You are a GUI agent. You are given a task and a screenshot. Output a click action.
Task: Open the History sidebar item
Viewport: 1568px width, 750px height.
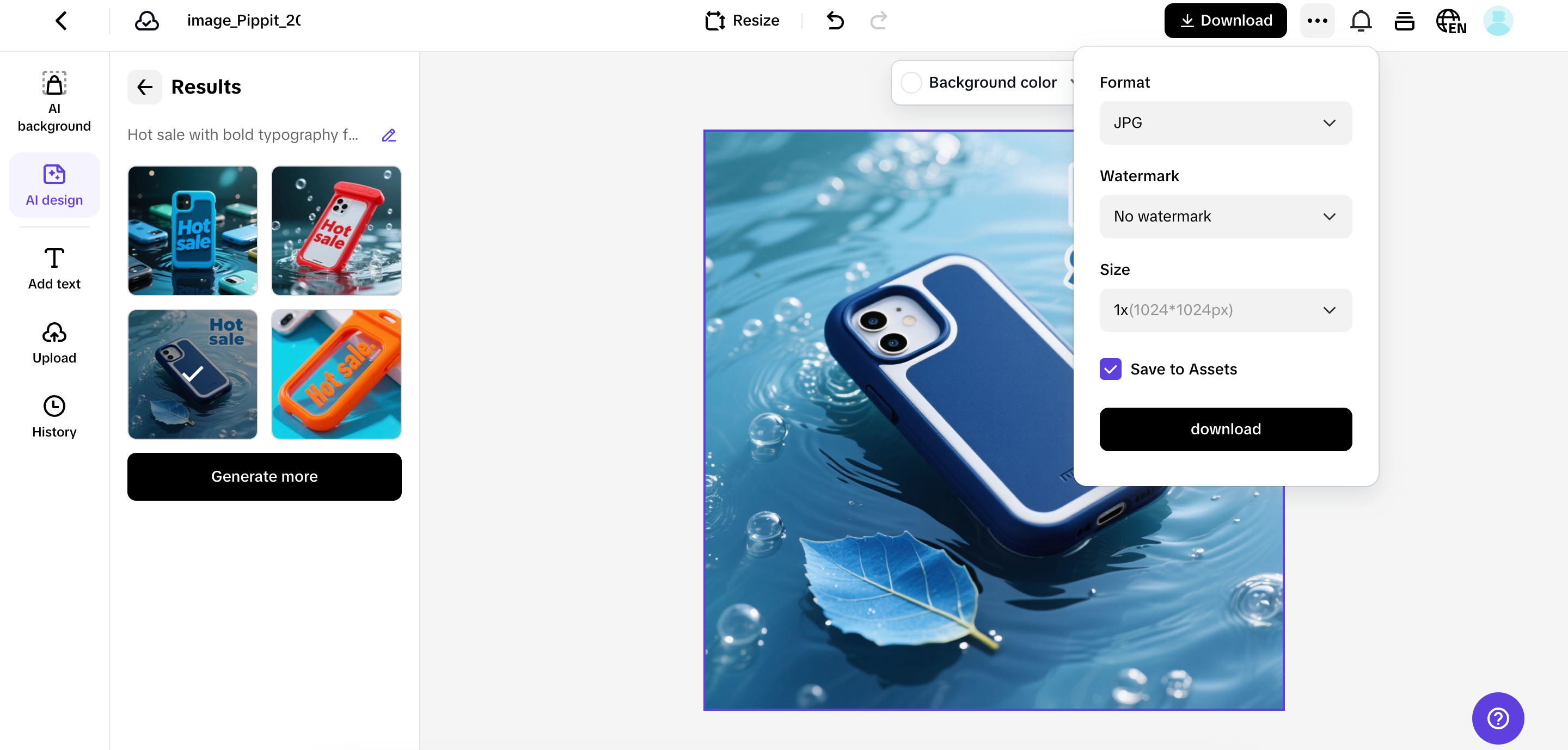[x=54, y=417]
